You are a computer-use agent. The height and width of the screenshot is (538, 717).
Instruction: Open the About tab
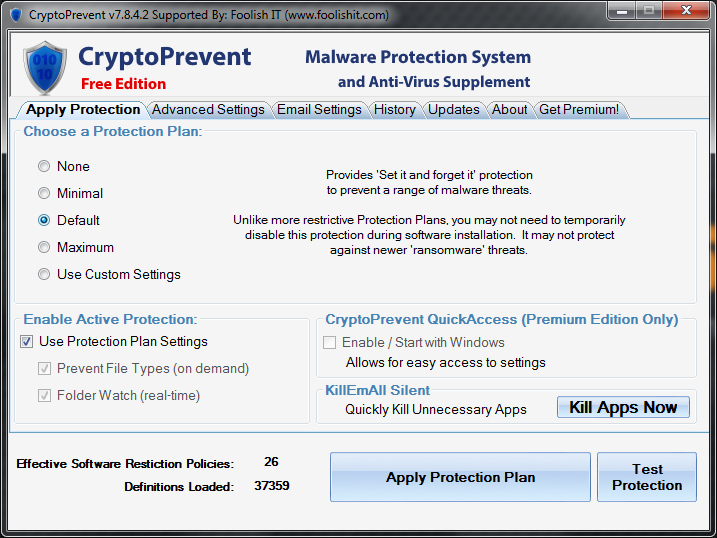click(x=509, y=110)
